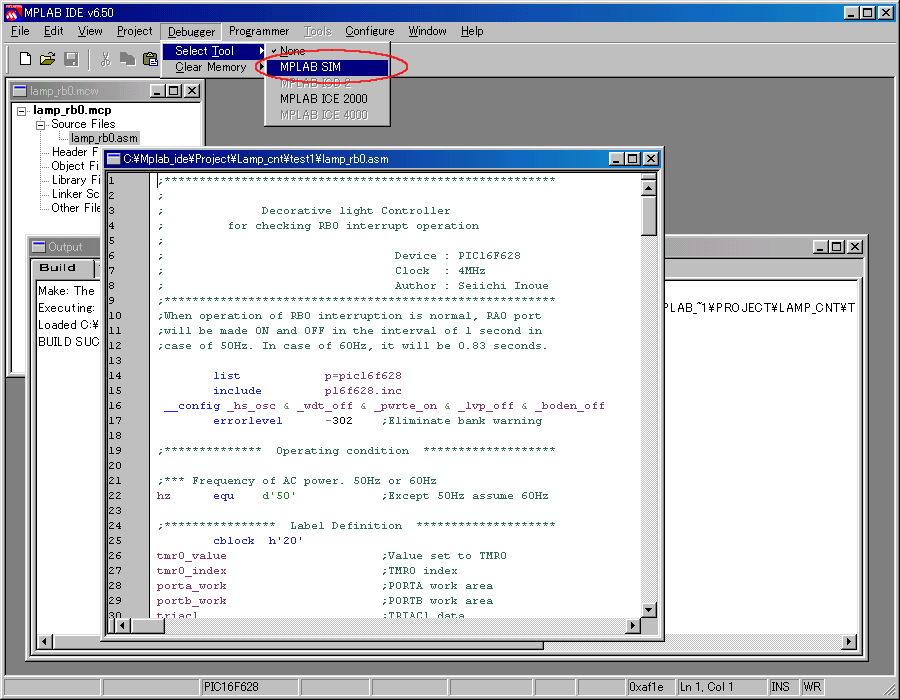Viewport: 900px width, 700px height.
Task: Click the MPLAB IDE title bar logo icon
Action: pyautogui.click(x=13, y=12)
